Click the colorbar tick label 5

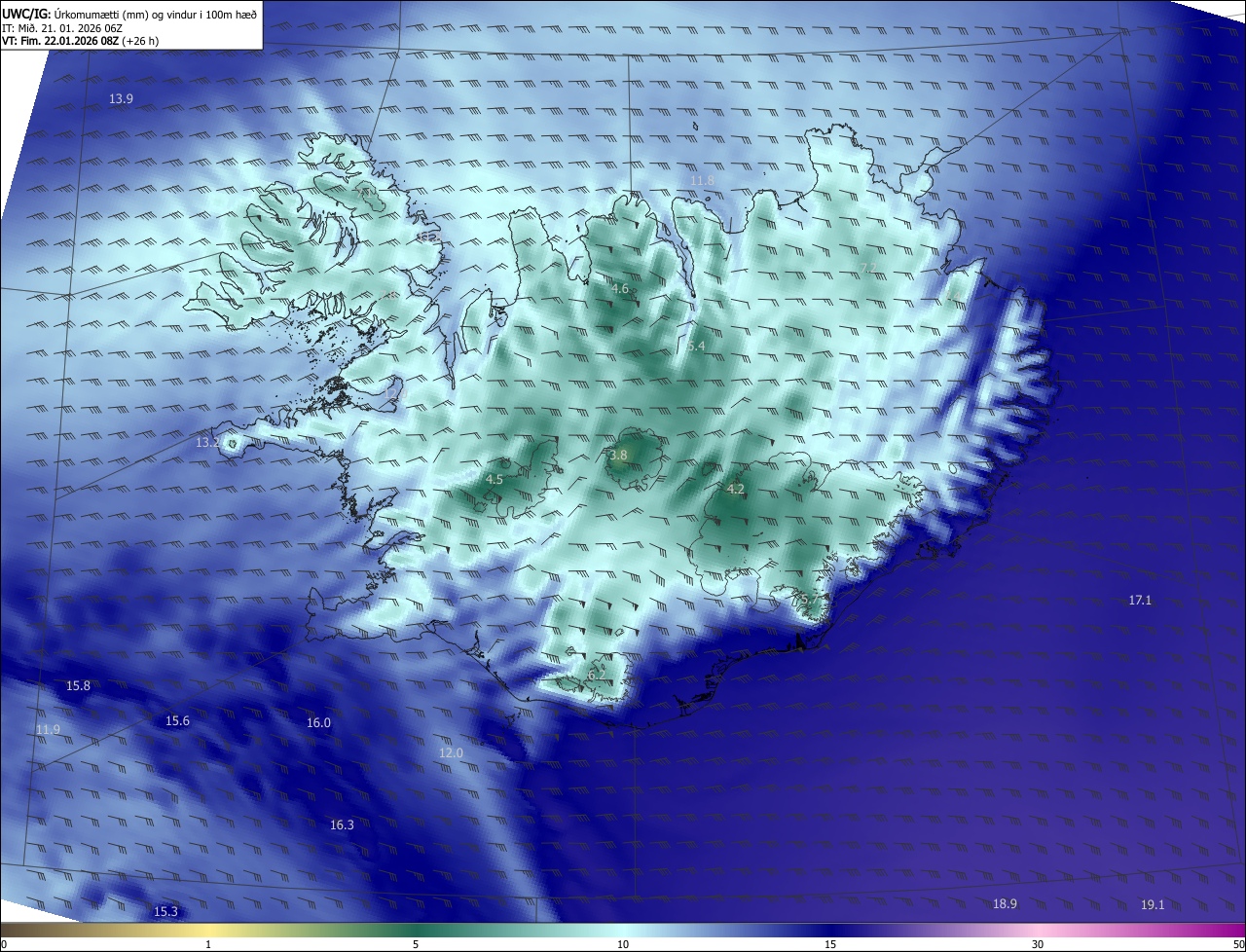click(416, 944)
